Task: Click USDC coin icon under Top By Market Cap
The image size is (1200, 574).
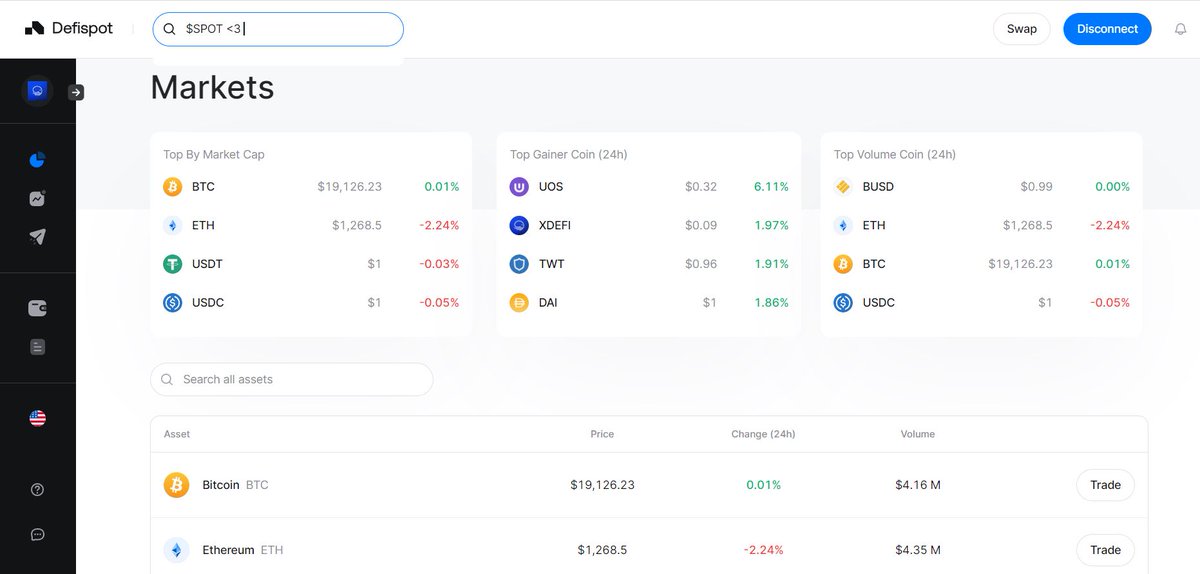Action: [172, 302]
